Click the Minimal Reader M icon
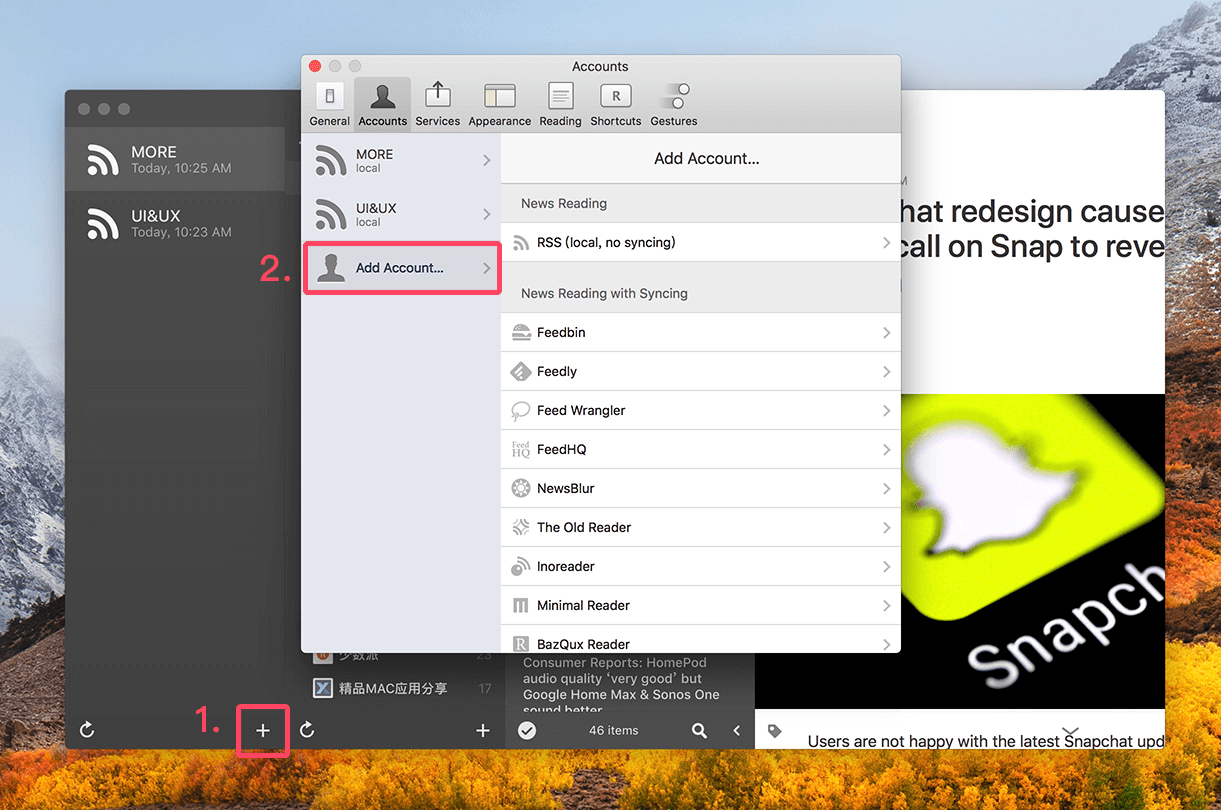1221x810 pixels. 520,605
